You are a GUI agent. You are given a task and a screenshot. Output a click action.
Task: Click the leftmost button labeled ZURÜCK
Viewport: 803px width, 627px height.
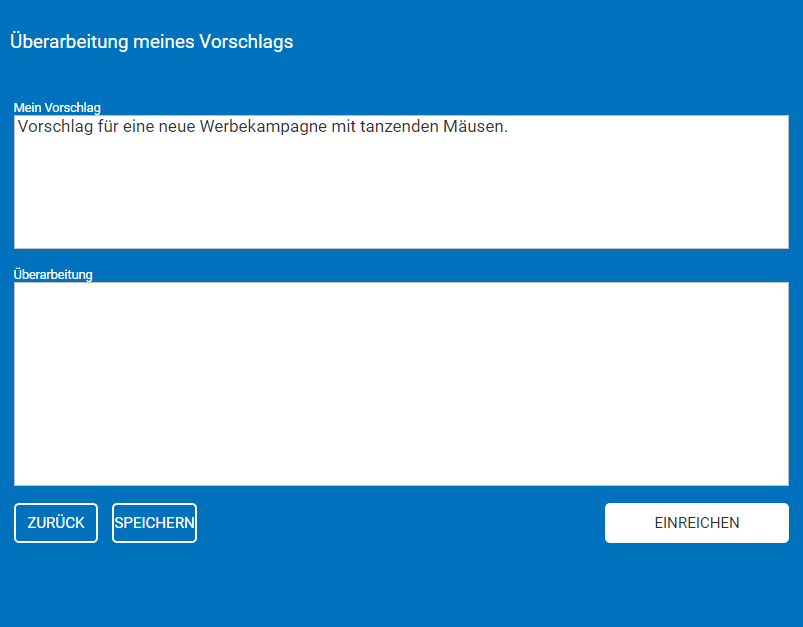click(55, 522)
